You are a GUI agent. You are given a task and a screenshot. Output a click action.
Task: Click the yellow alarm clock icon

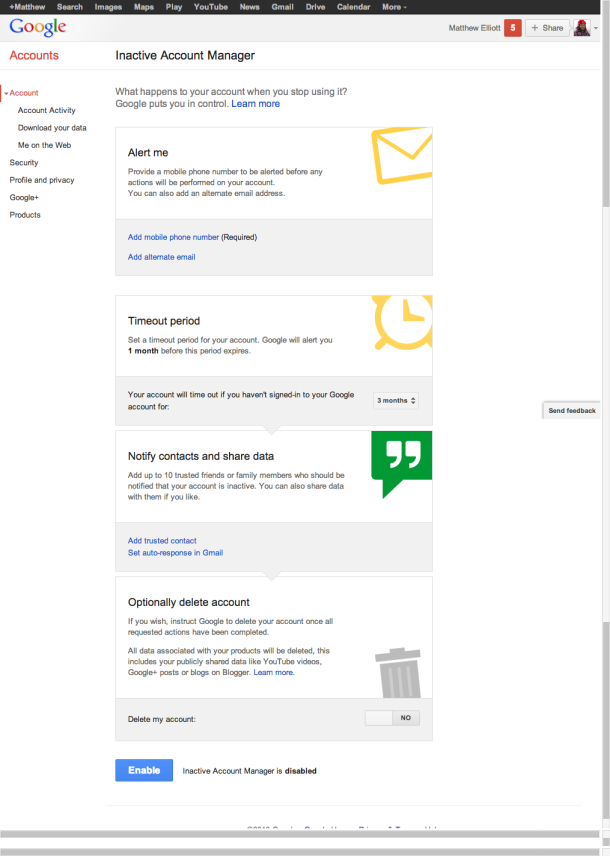pos(403,322)
